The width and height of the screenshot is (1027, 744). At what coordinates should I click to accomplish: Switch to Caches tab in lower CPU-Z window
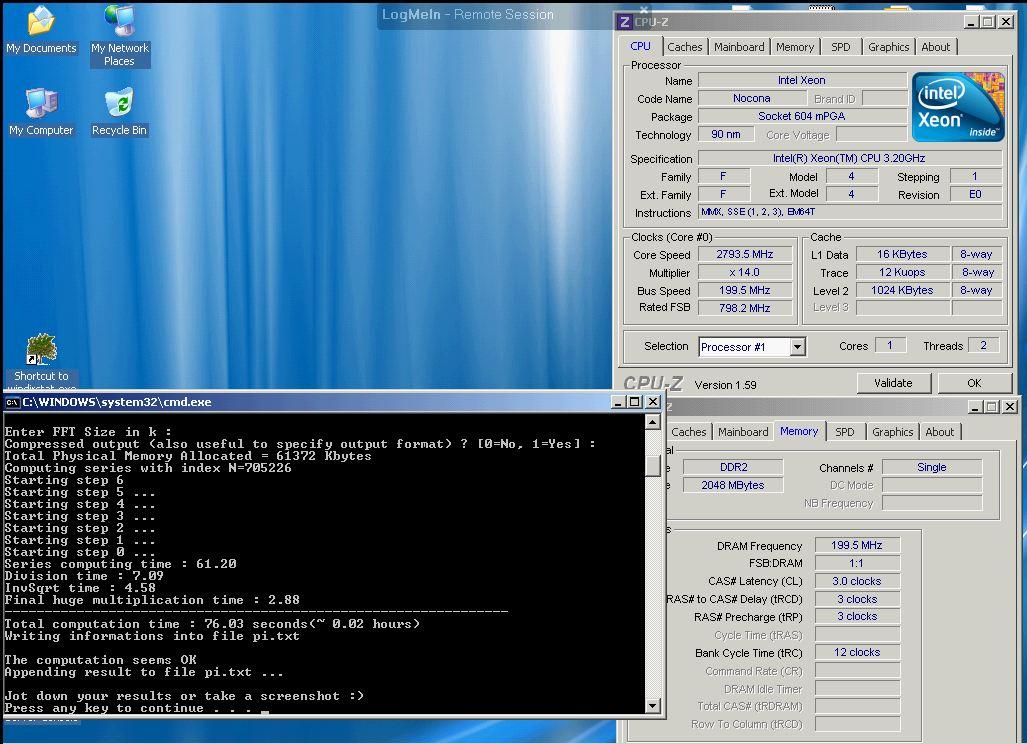coord(688,432)
